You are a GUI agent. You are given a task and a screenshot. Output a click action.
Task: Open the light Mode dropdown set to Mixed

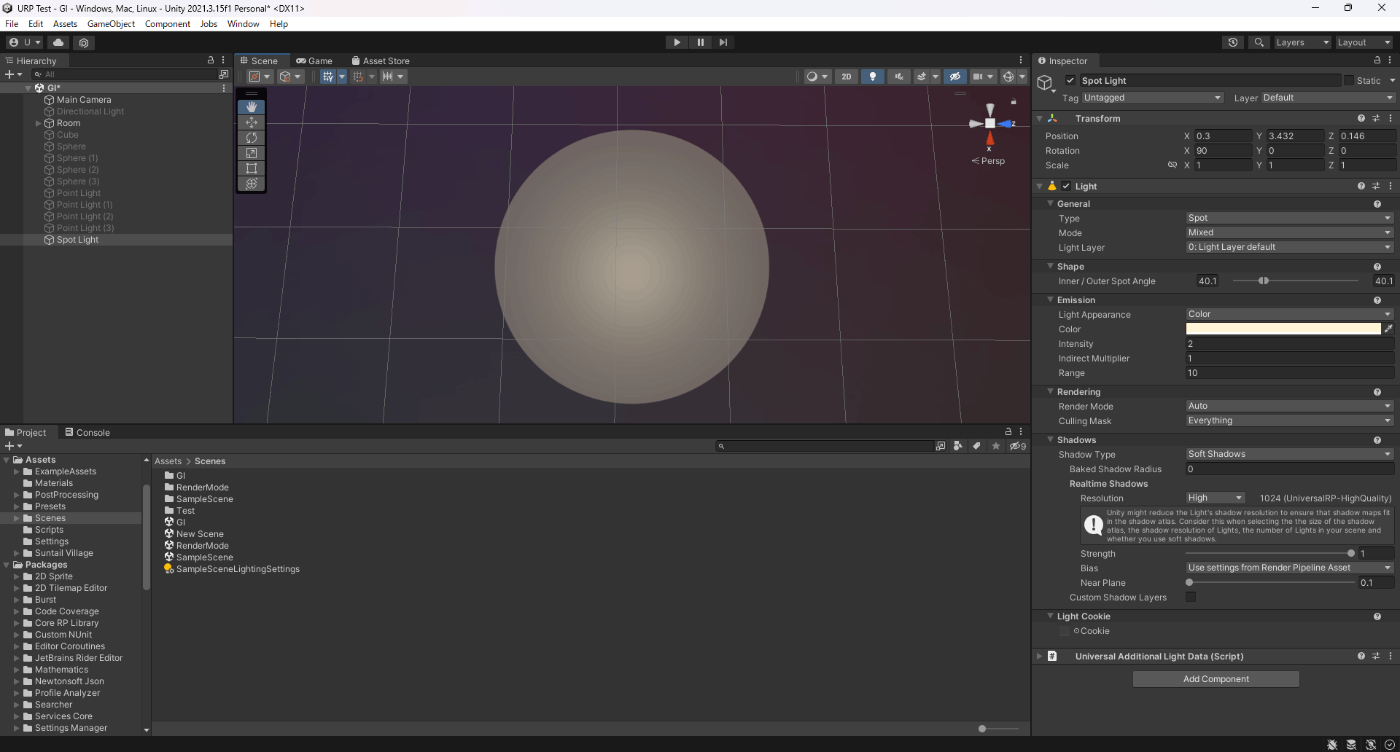coord(1288,232)
